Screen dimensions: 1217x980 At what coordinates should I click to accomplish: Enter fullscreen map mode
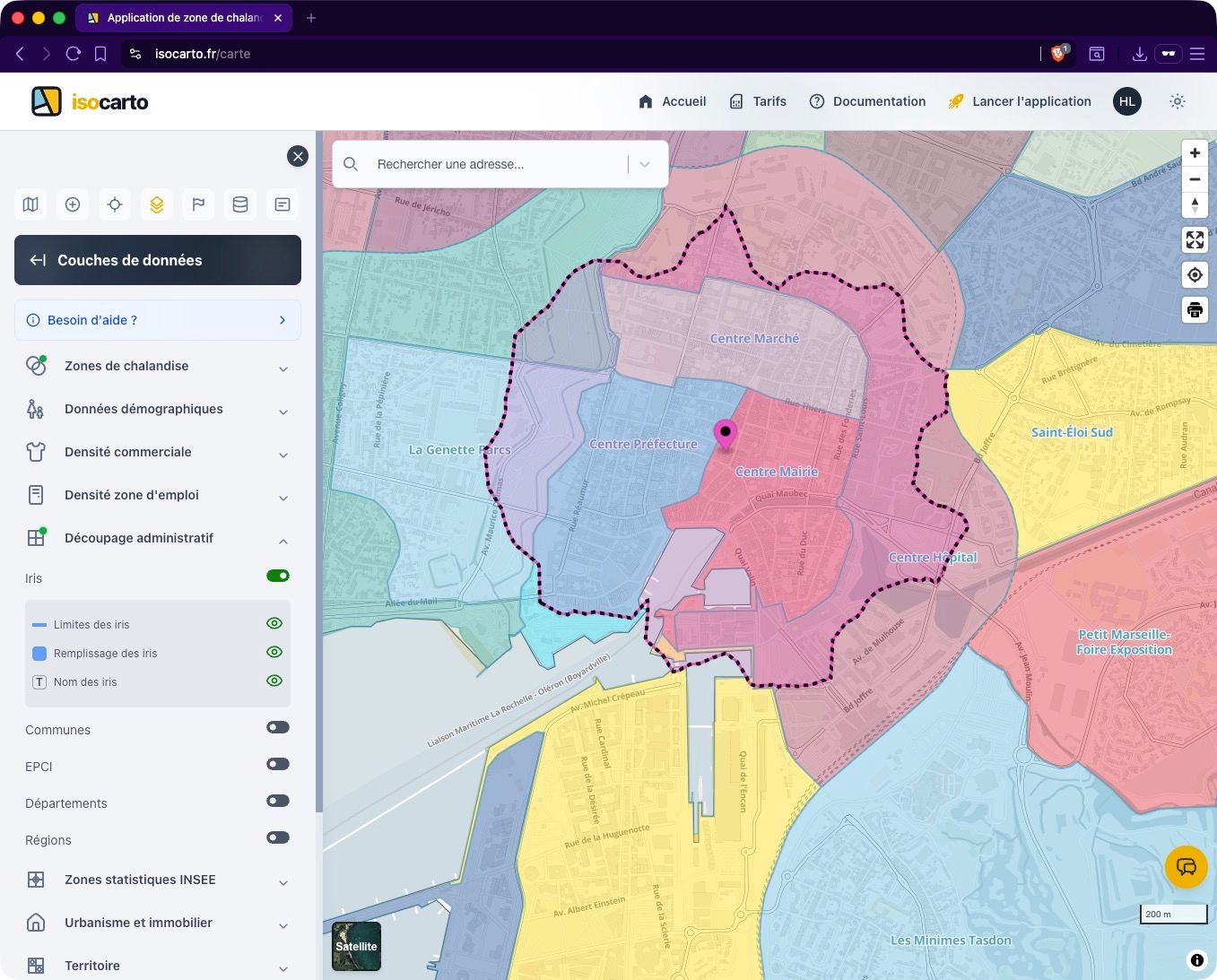tap(1195, 239)
